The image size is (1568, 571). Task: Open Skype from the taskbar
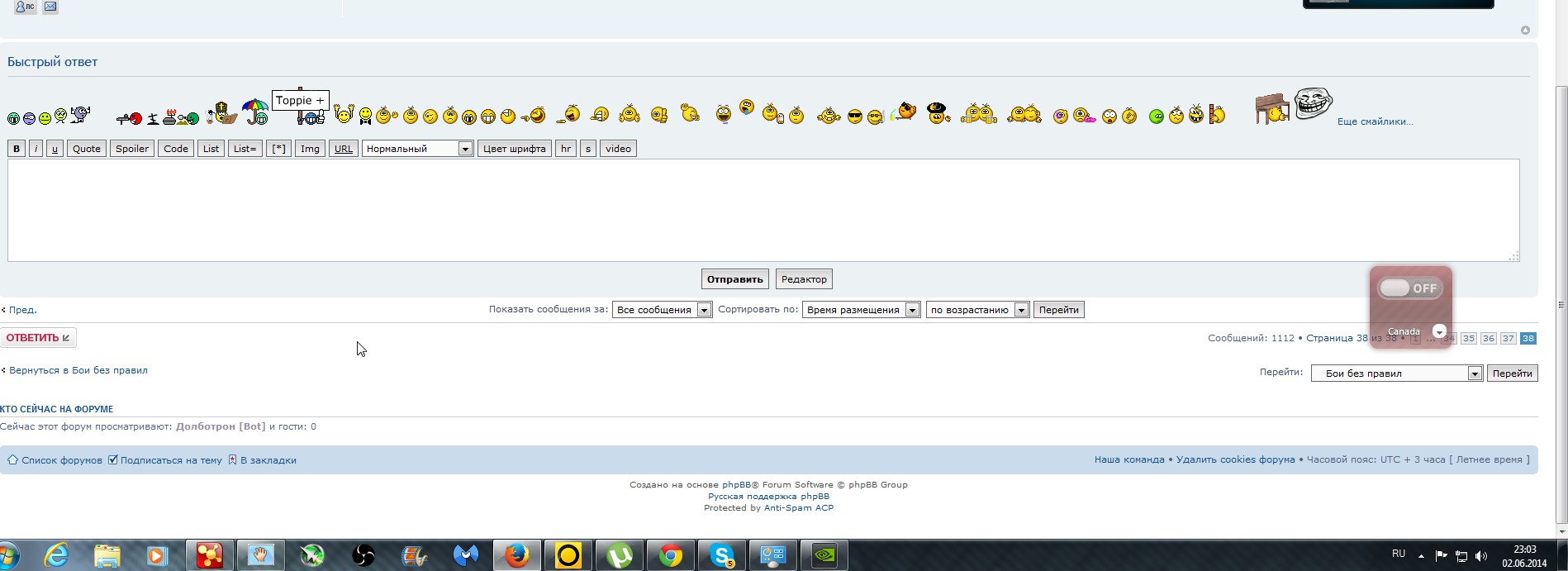[x=722, y=555]
